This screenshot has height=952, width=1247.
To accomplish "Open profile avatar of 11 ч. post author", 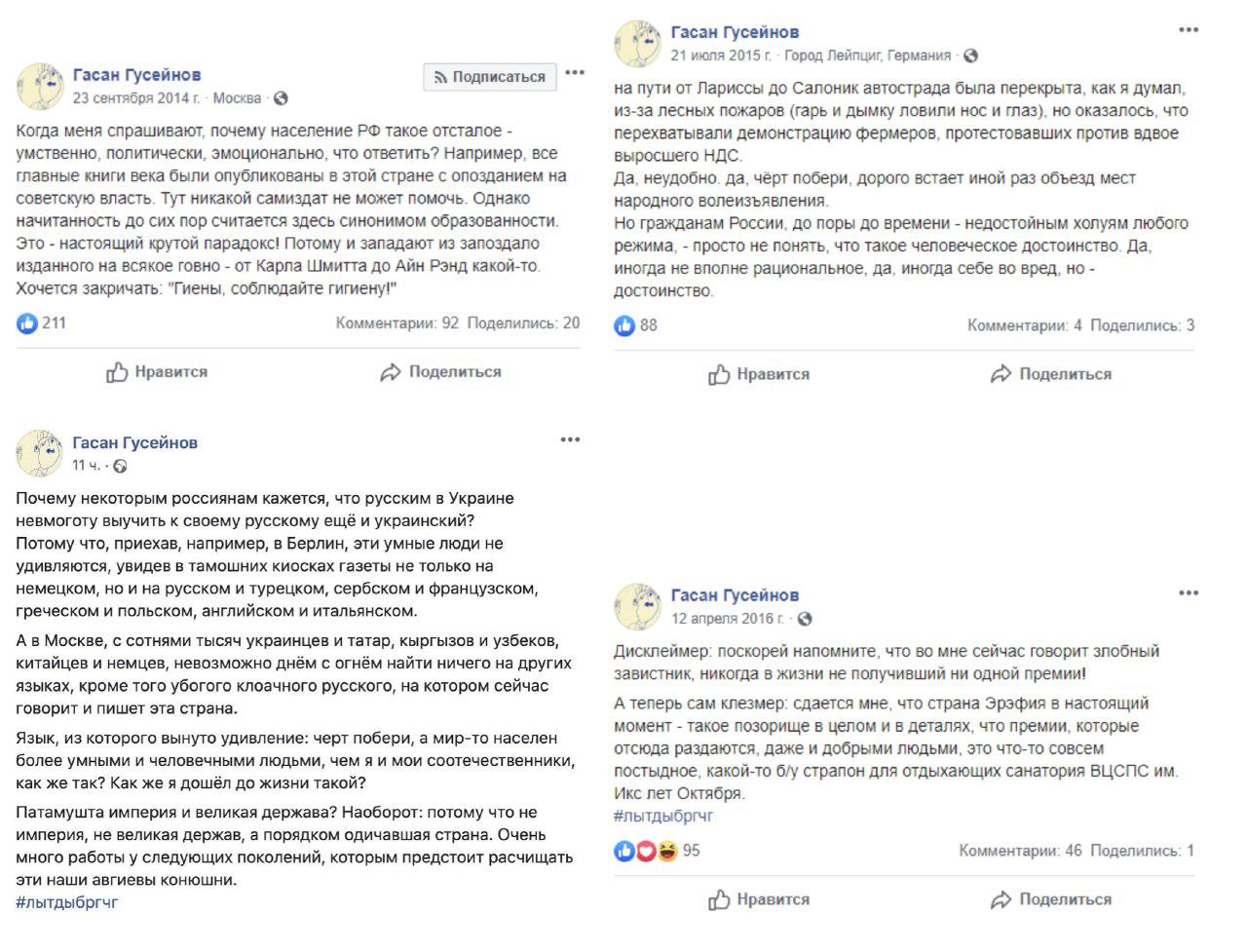I will (x=40, y=453).
